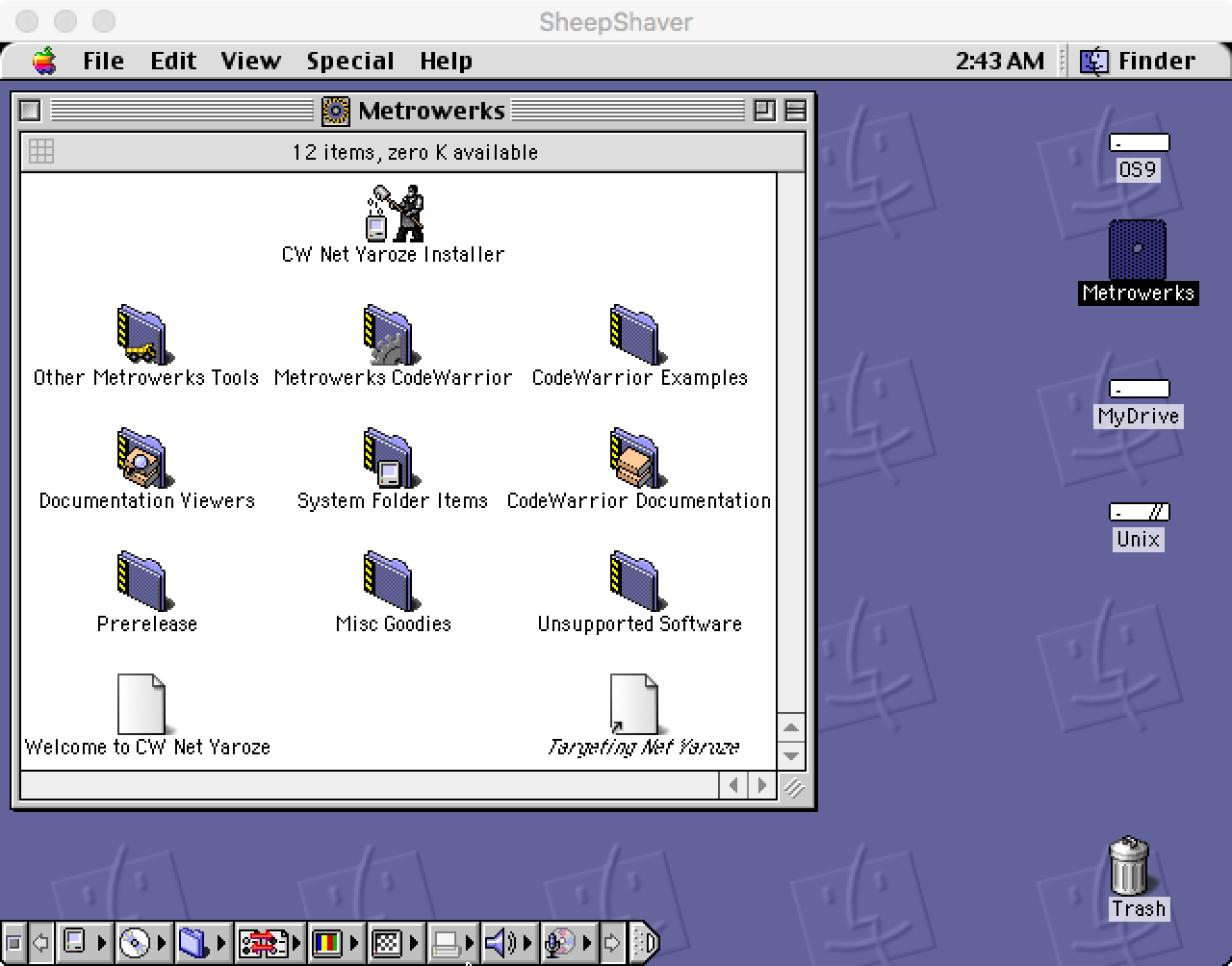1232x966 pixels.
Task: Click vertical scrollbar down arrow in Metrowerks window
Action: tap(790, 756)
